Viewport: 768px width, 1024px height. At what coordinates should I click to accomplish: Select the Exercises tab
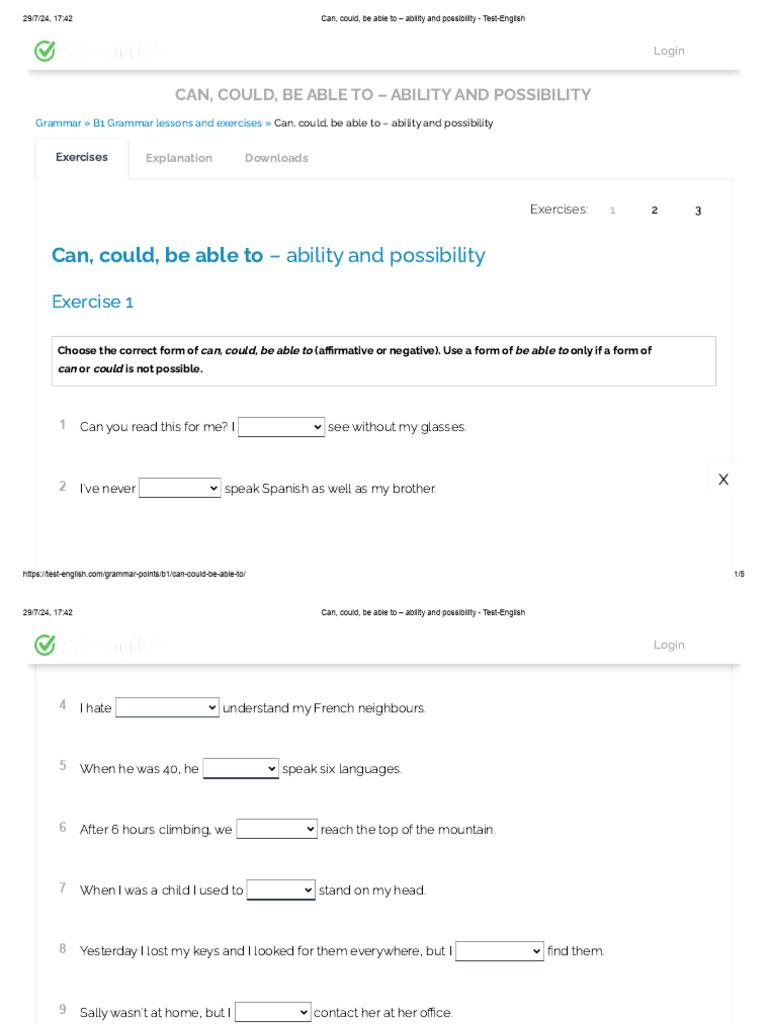click(x=82, y=157)
